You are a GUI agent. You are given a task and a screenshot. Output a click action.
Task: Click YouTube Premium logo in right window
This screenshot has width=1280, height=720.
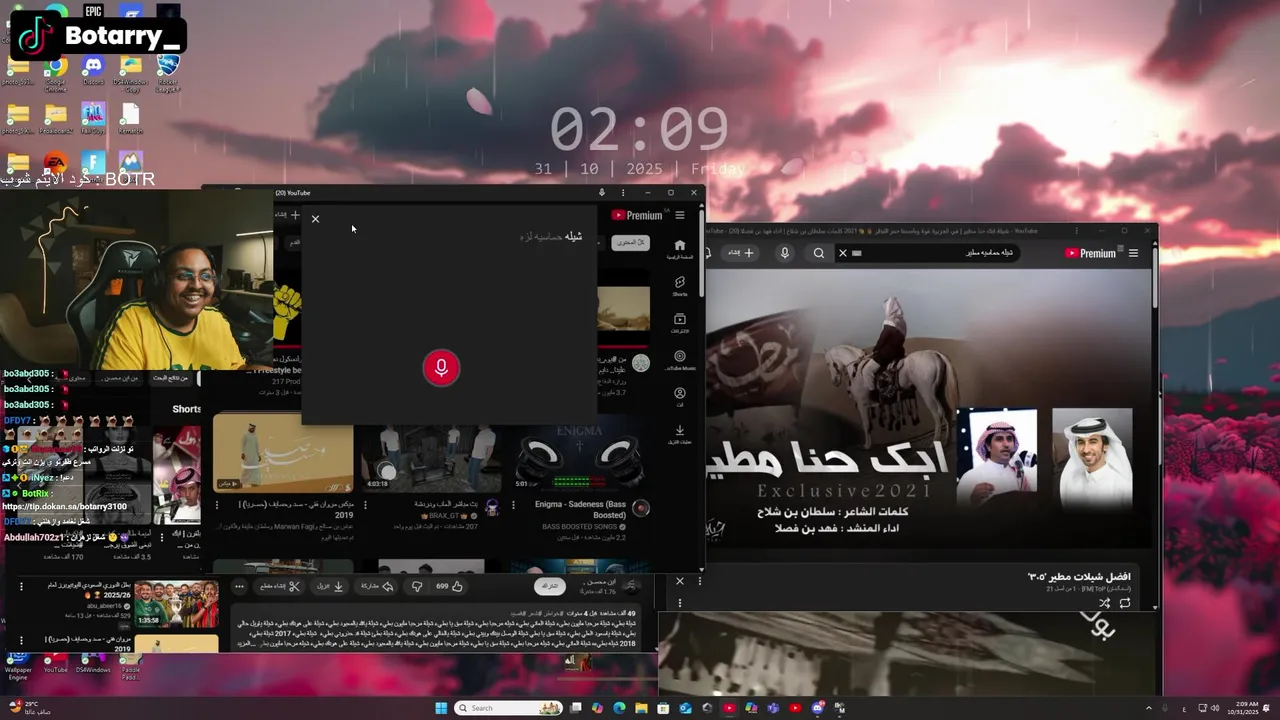pyautogui.click(x=1090, y=253)
